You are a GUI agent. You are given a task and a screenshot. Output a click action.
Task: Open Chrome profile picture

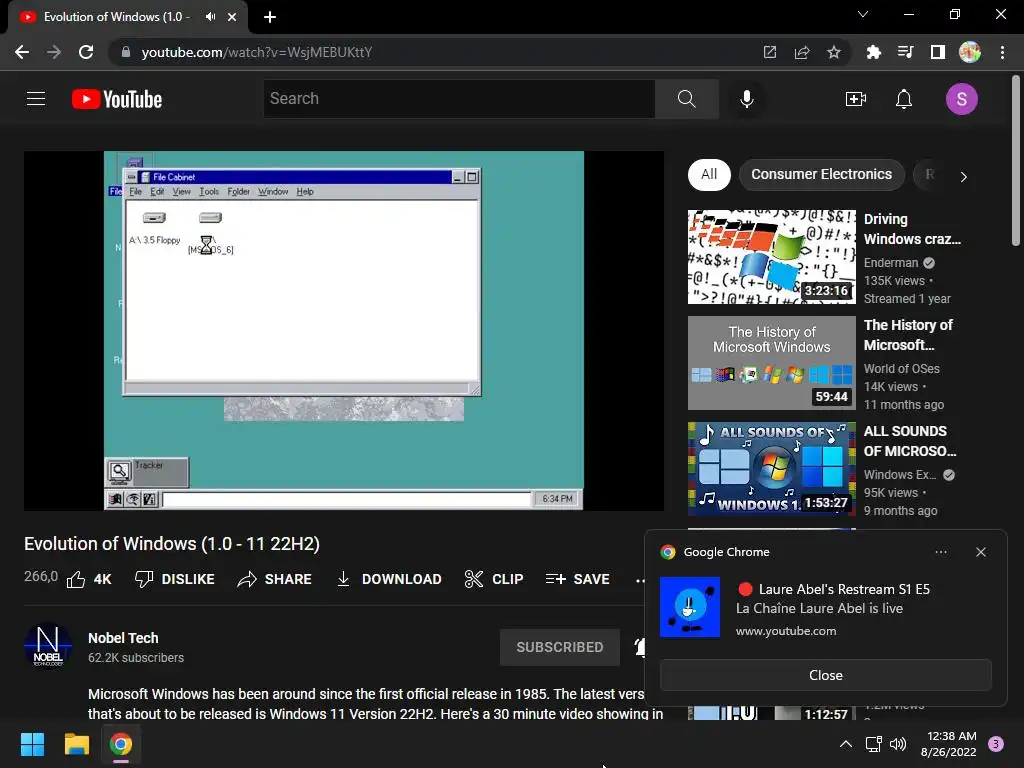970,52
